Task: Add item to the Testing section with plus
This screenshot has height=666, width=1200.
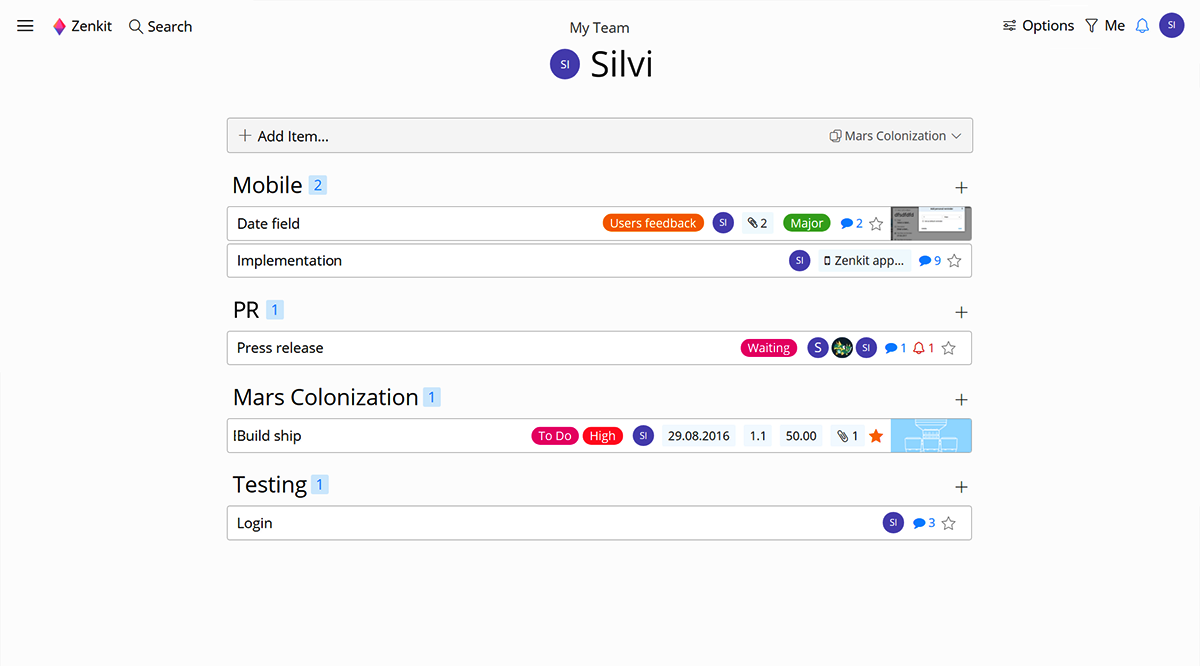Action: 962,487
